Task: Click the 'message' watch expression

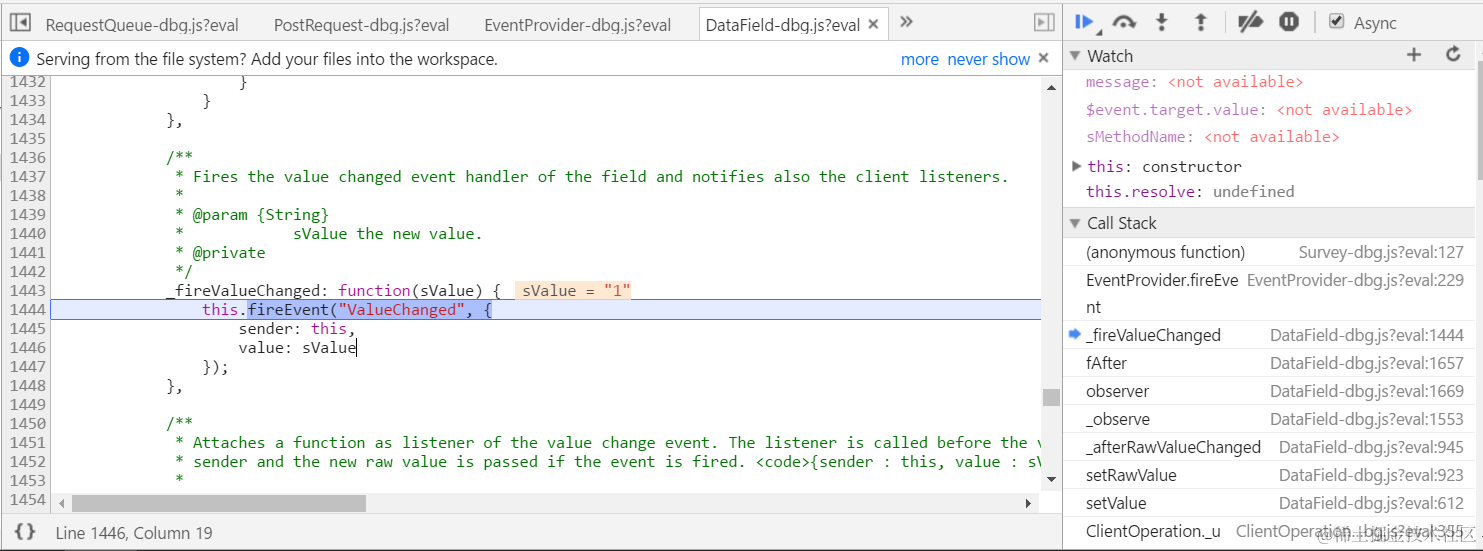Action: coord(1195,82)
